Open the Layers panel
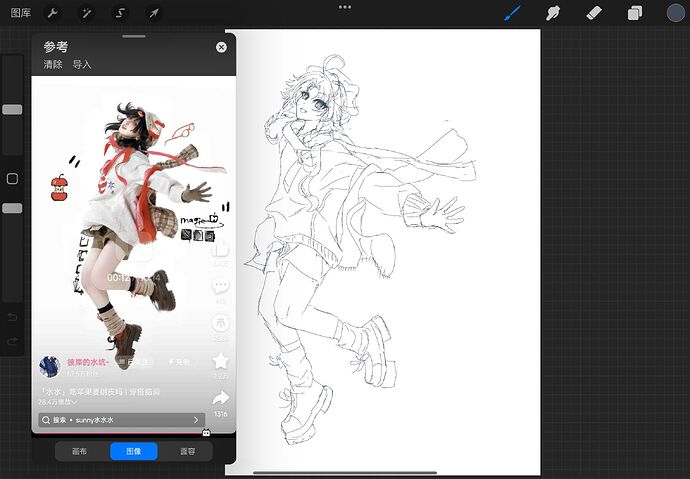The height and width of the screenshot is (479, 690). (635, 13)
